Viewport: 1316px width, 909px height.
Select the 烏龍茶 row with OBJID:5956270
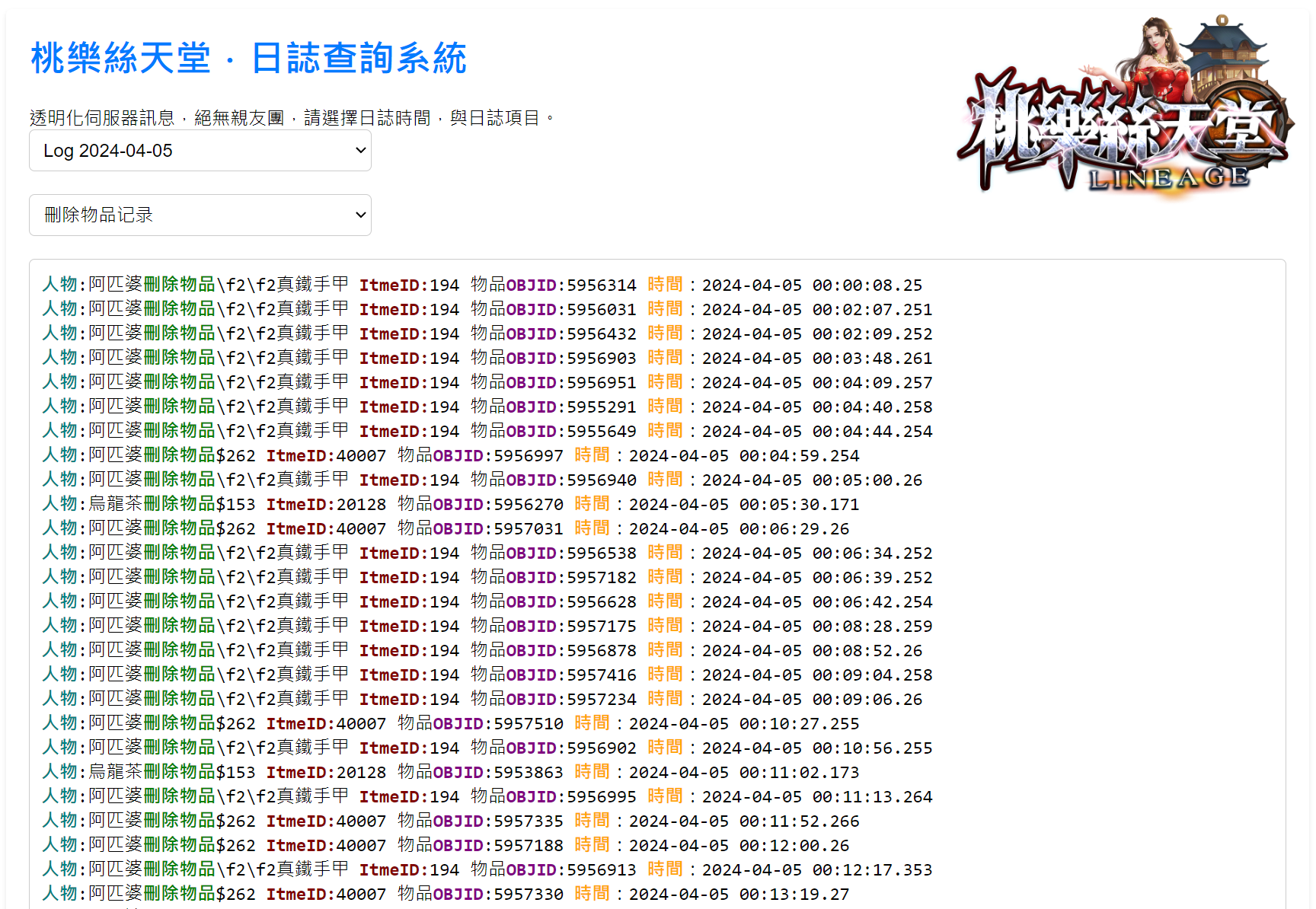[x=451, y=504]
